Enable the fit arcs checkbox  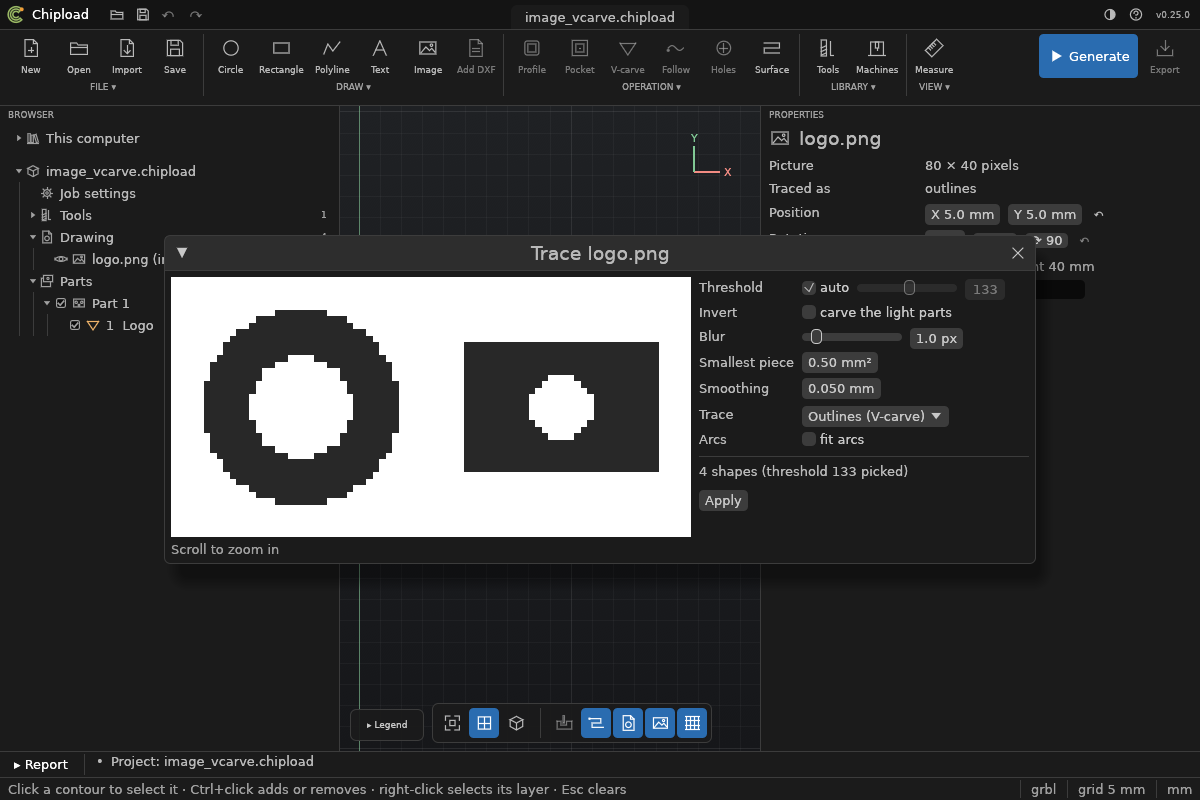click(x=809, y=439)
